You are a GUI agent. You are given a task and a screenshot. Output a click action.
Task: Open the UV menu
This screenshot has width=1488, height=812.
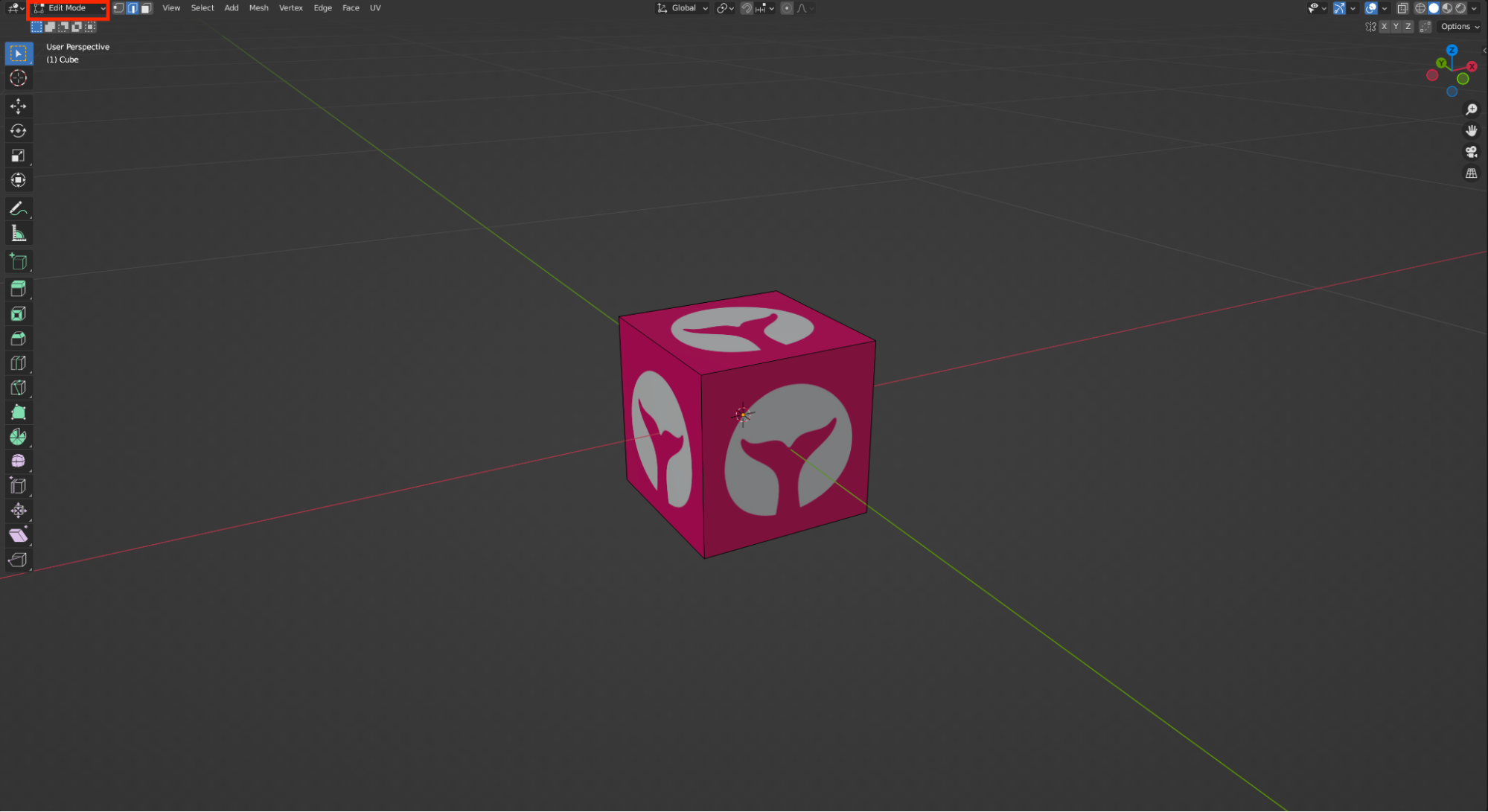coord(375,8)
